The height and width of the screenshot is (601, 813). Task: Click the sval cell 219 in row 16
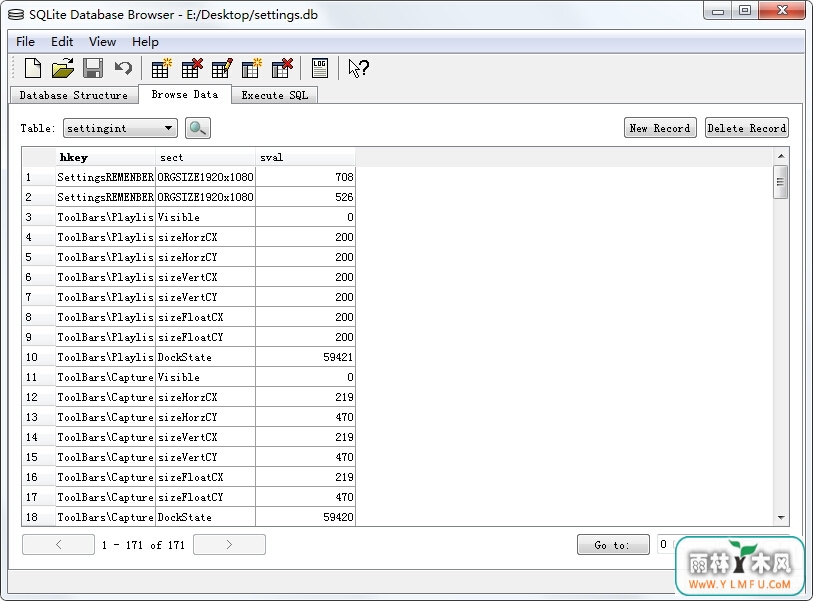[x=305, y=478]
